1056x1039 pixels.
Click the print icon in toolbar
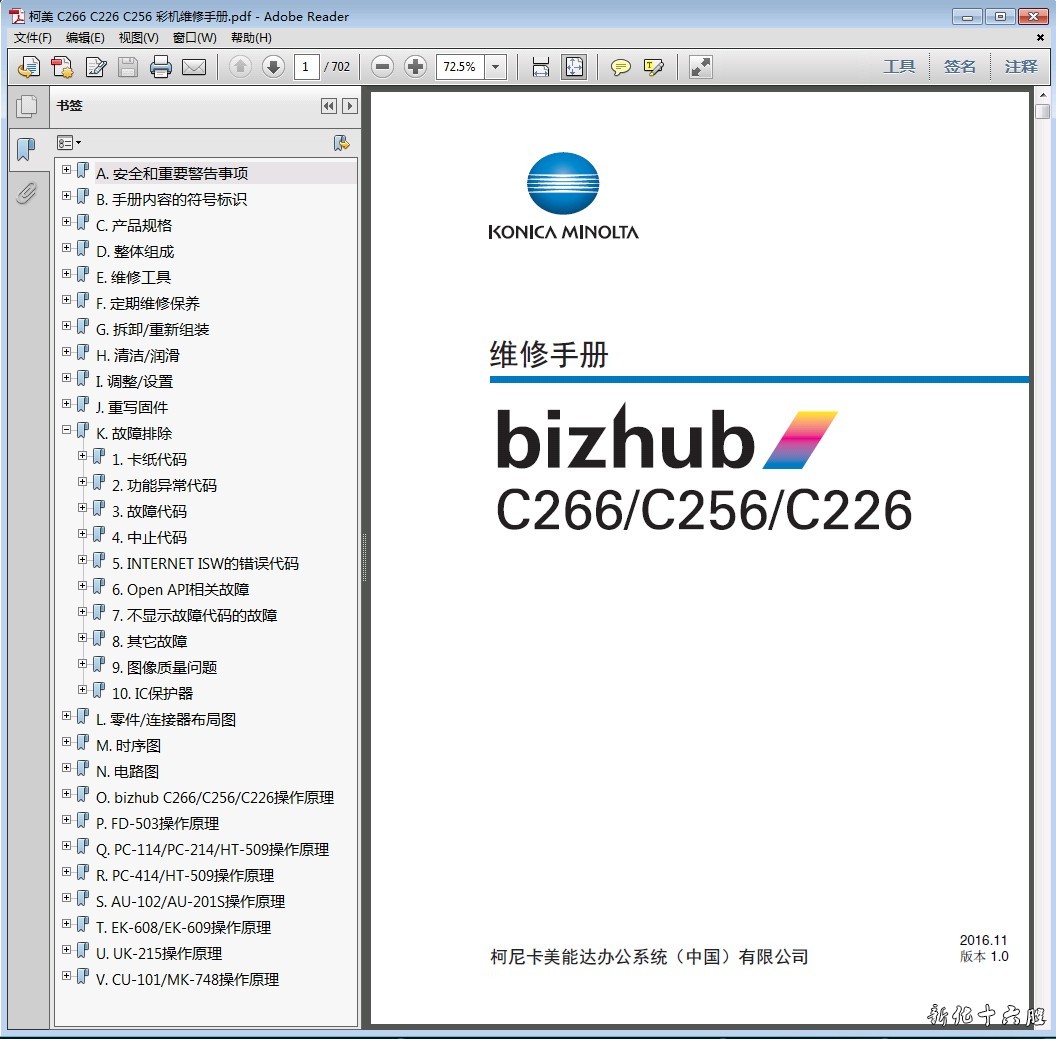point(161,67)
